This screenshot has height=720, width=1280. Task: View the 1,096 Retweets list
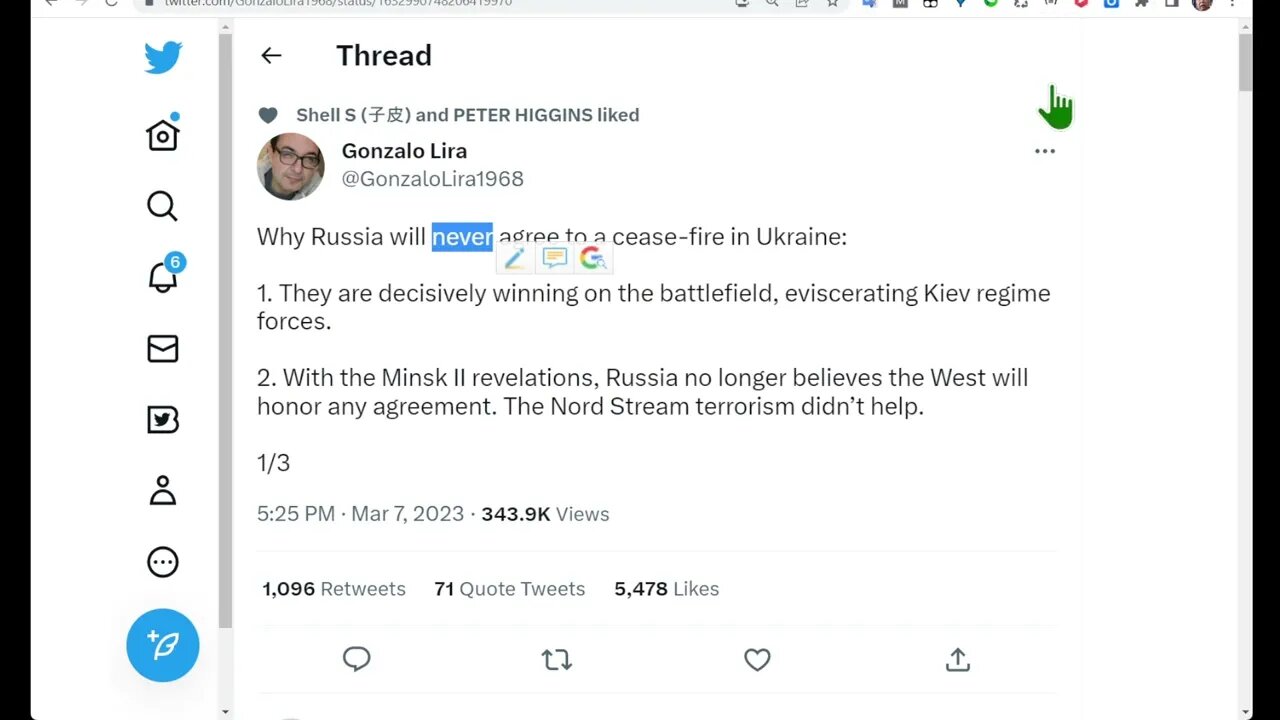pyautogui.click(x=334, y=589)
